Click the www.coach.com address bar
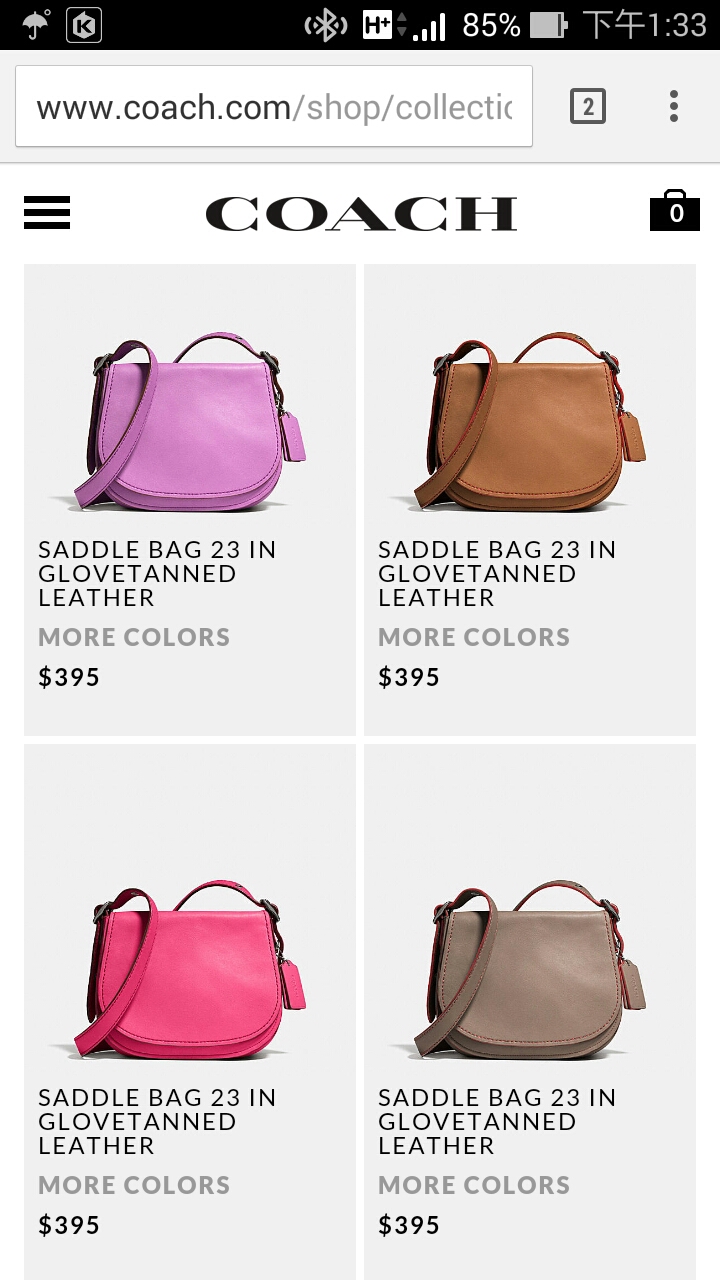 point(274,106)
